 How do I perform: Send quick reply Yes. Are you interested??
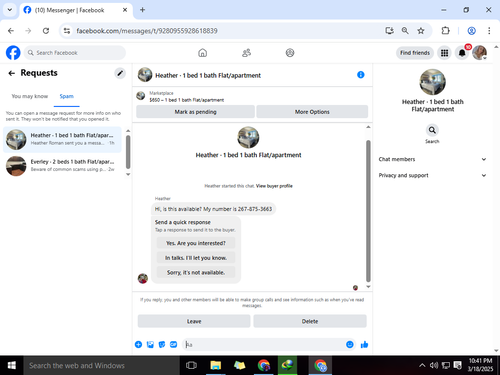196,243
